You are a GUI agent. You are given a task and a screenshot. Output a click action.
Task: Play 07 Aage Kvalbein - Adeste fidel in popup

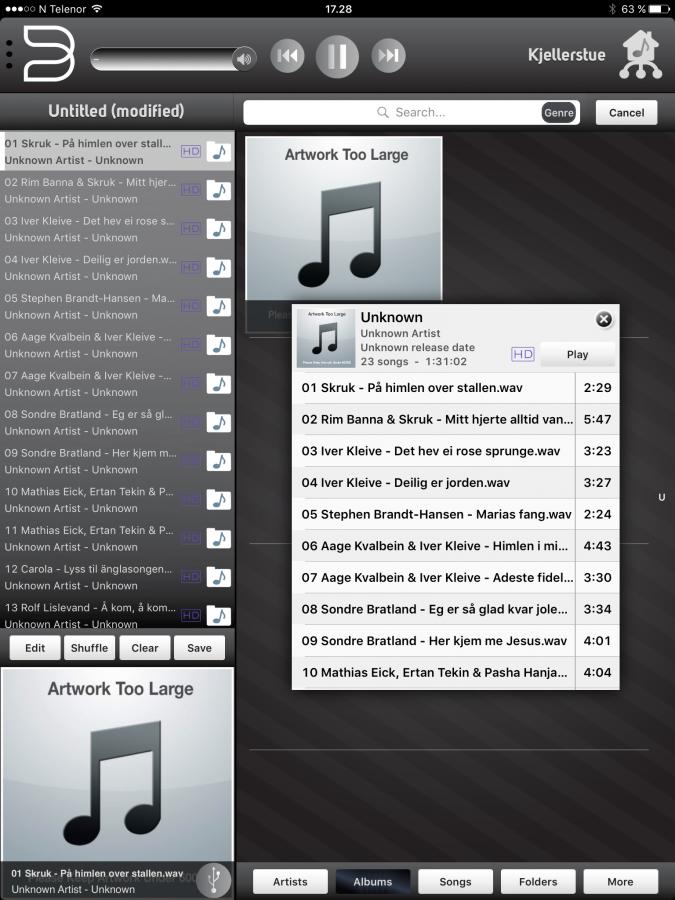[456, 577]
